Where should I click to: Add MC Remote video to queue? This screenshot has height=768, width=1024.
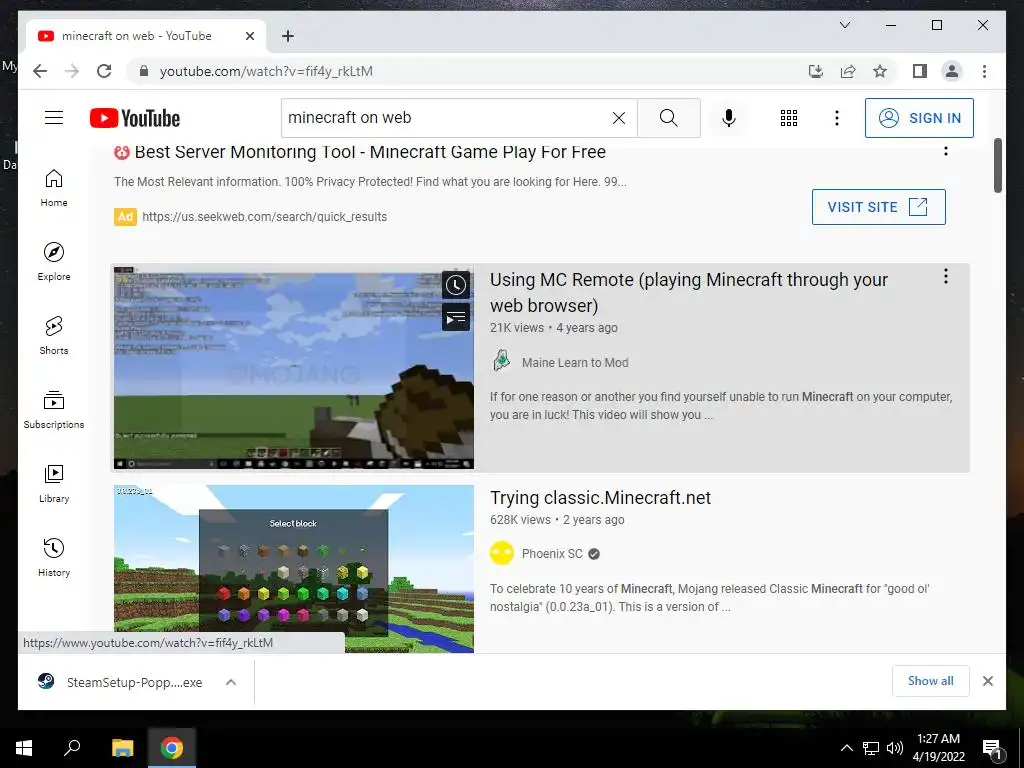pos(456,318)
